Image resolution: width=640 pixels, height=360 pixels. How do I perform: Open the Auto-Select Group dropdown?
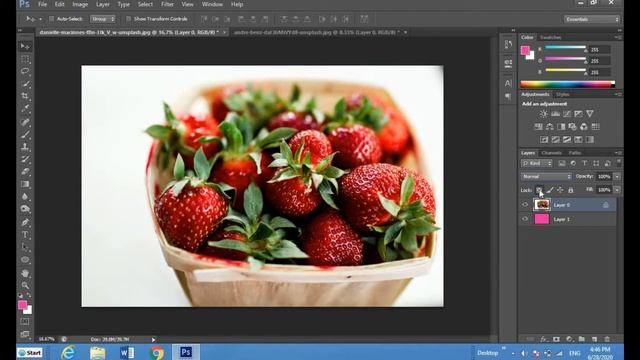point(103,19)
